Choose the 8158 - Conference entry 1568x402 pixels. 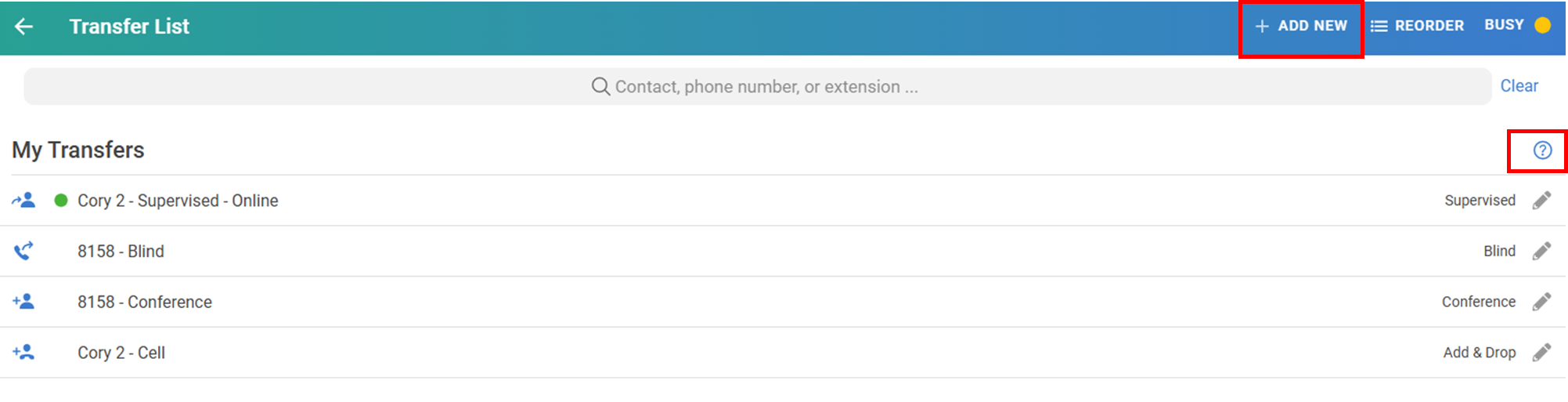145,302
